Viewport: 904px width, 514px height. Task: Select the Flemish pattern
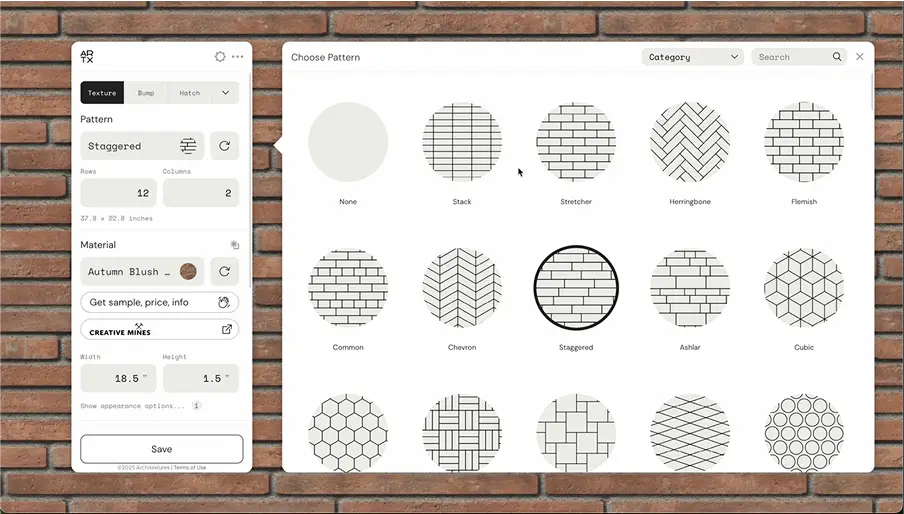804,142
